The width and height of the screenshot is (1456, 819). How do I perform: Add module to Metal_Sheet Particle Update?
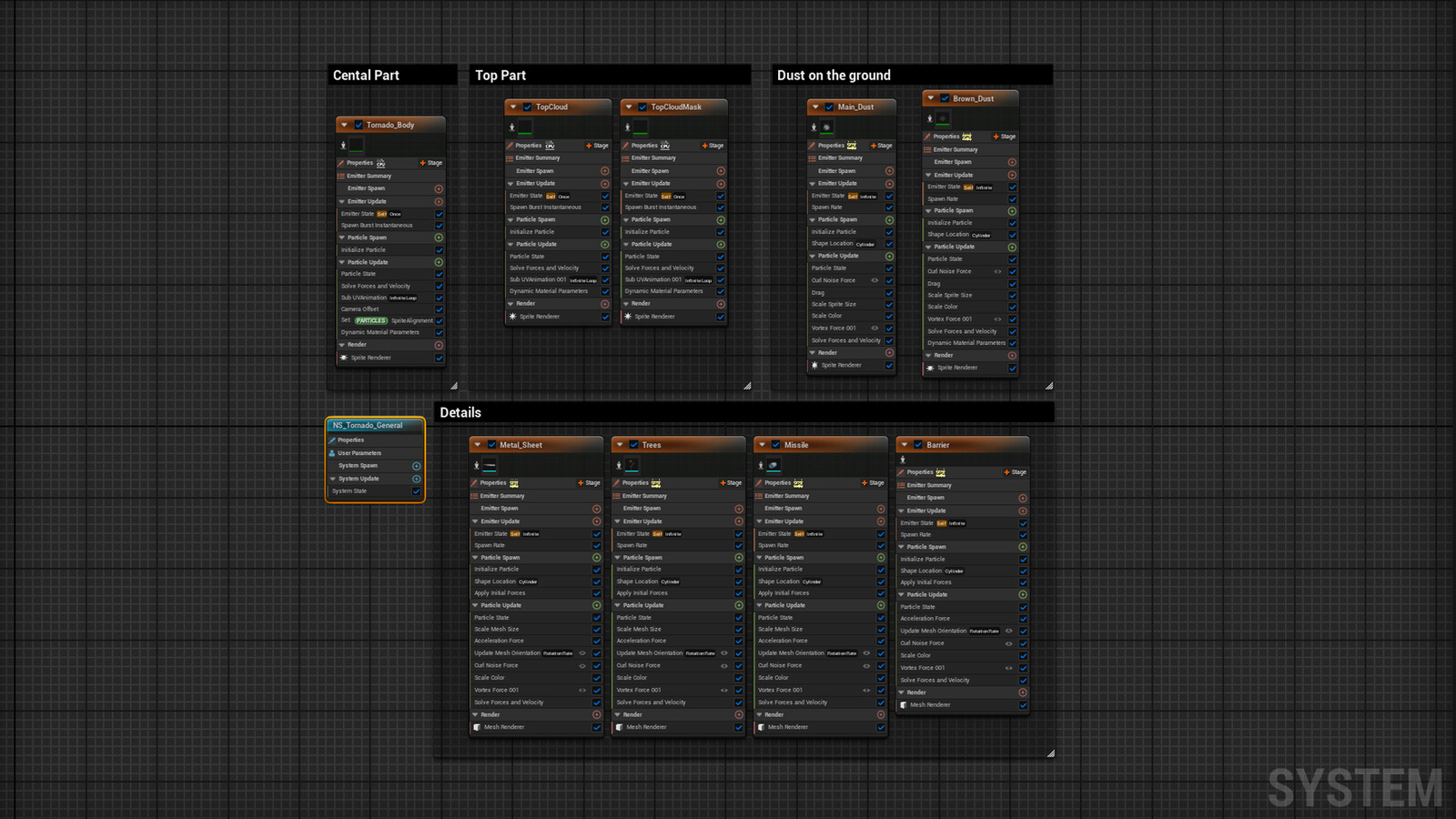tap(597, 605)
